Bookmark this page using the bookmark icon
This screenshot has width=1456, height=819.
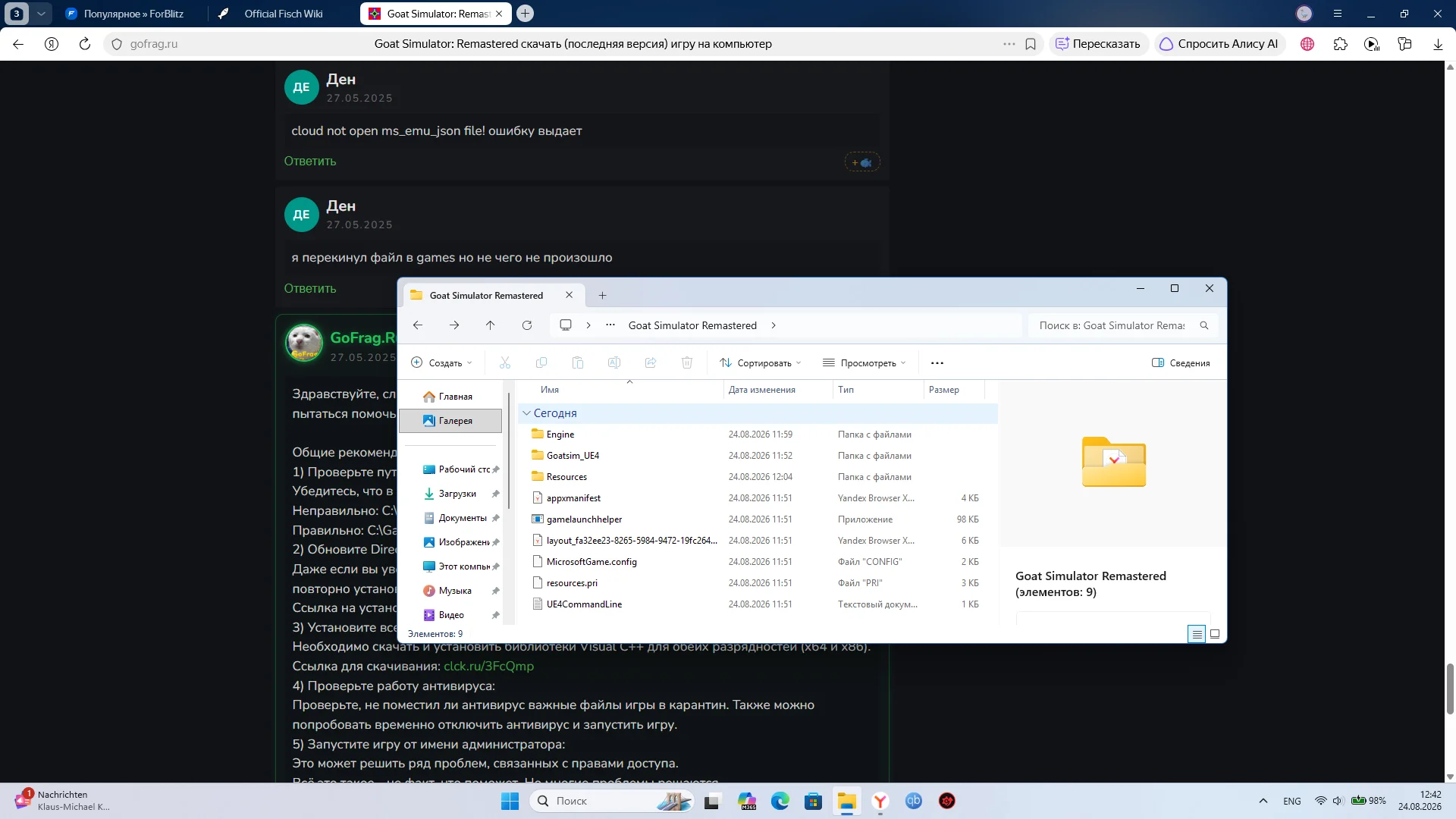click(1031, 44)
